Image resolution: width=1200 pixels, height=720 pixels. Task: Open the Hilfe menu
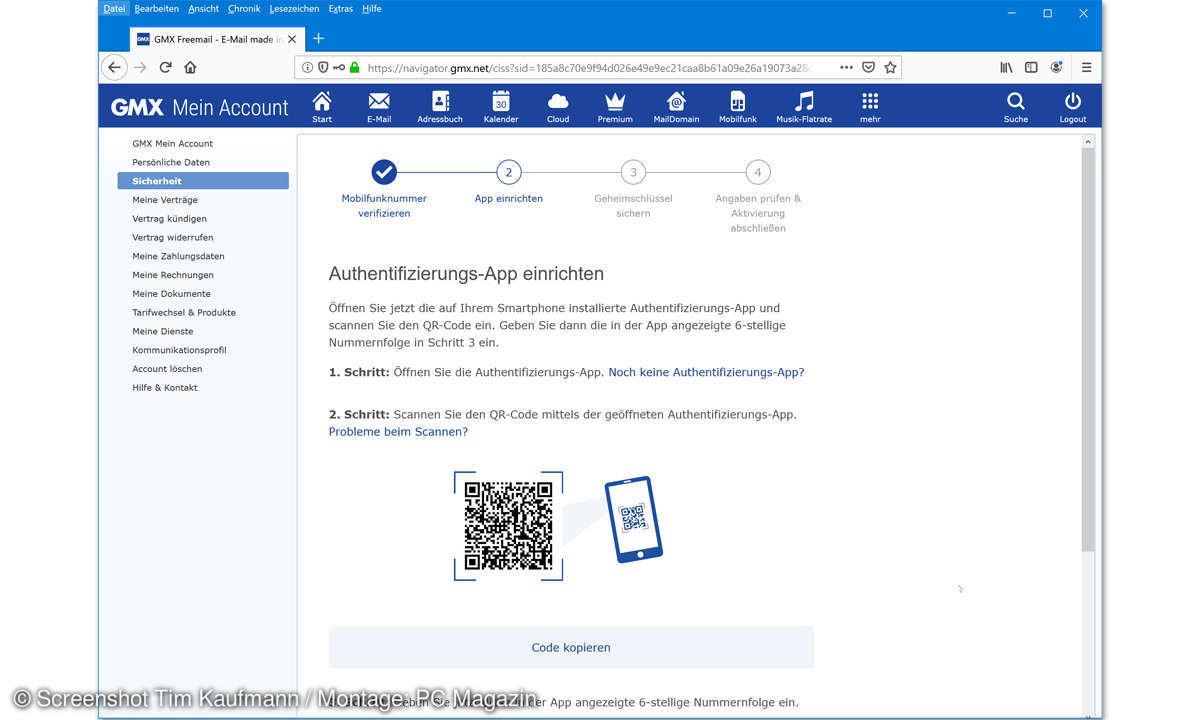371,8
